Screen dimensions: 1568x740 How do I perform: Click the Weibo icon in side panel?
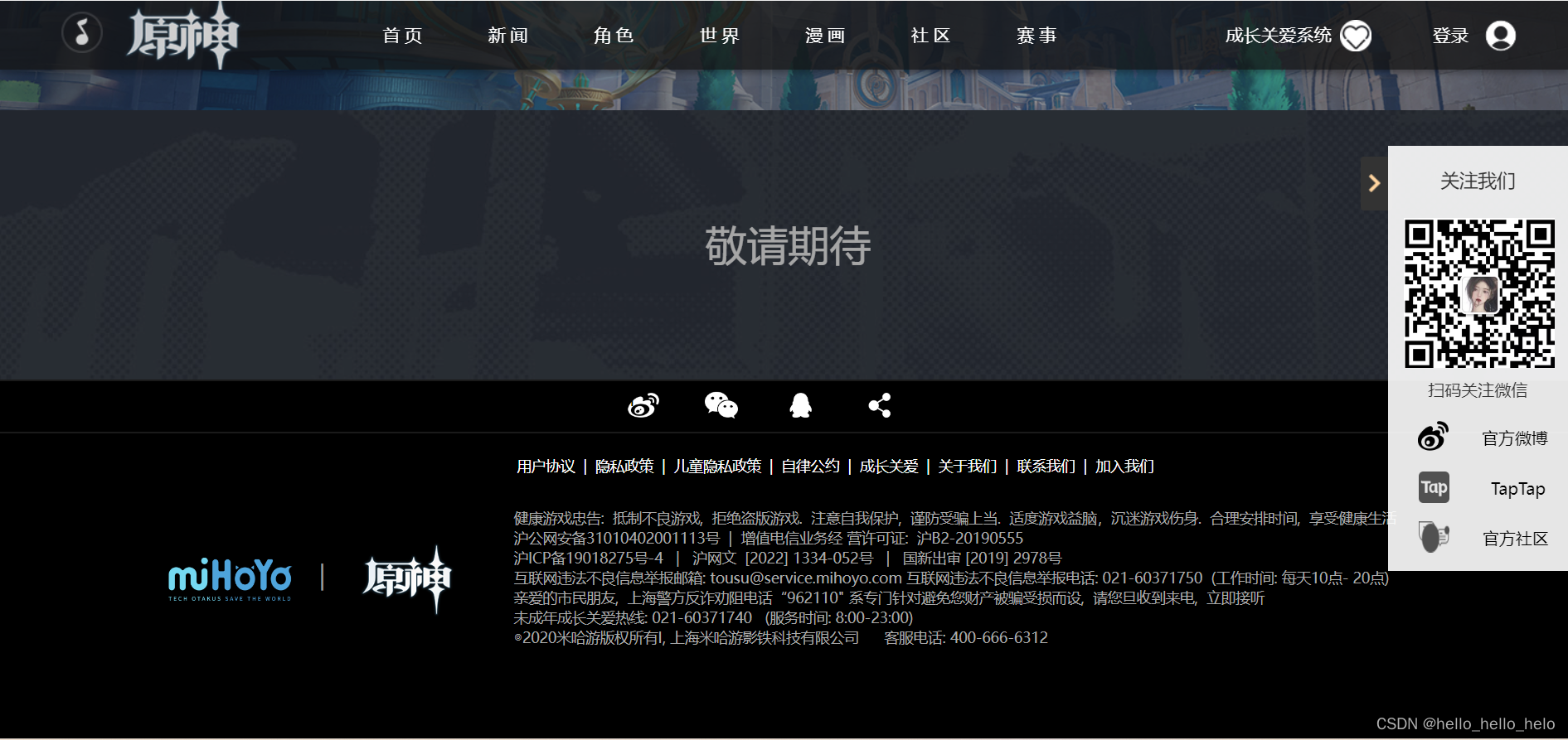(x=1433, y=437)
